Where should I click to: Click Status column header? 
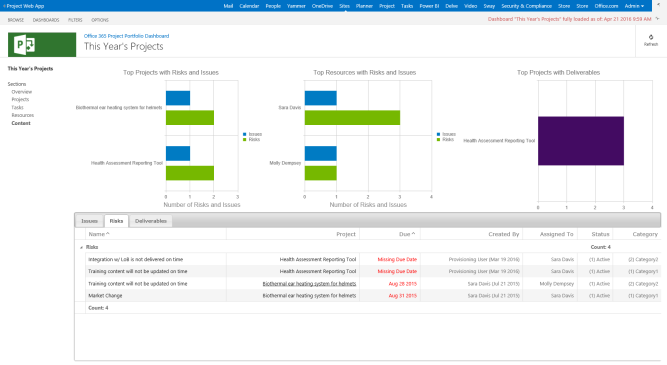click(600, 234)
